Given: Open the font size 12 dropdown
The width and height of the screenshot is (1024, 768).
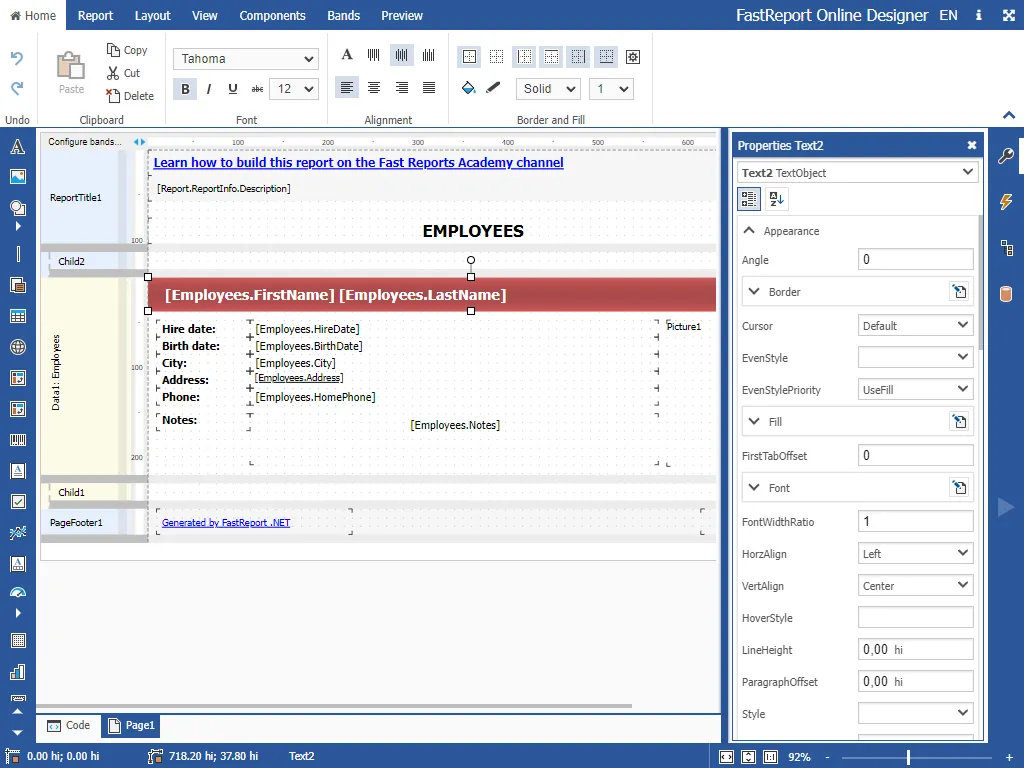Looking at the screenshot, I should (294, 89).
